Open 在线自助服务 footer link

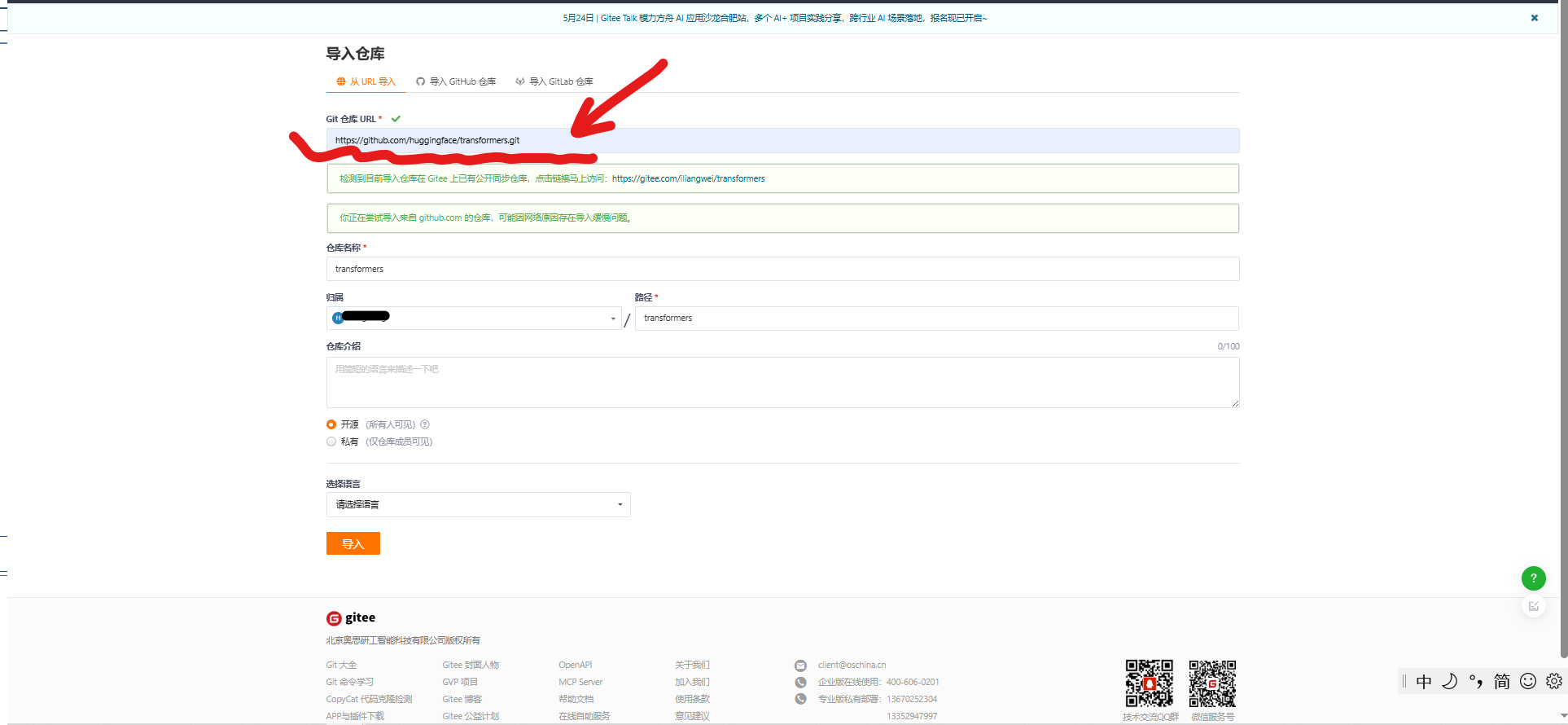(585, 716)
